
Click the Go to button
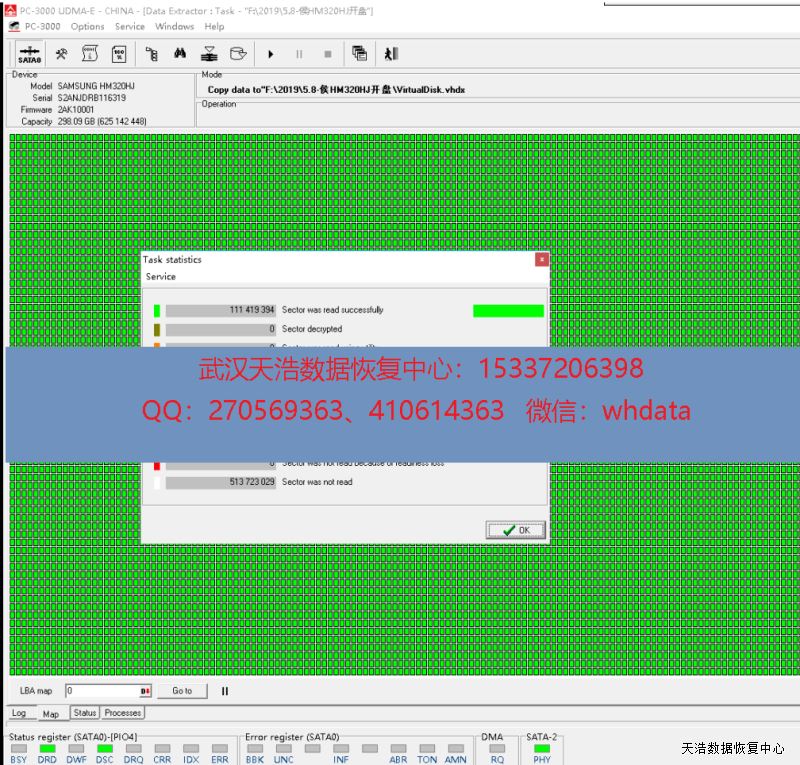[181, 691]
